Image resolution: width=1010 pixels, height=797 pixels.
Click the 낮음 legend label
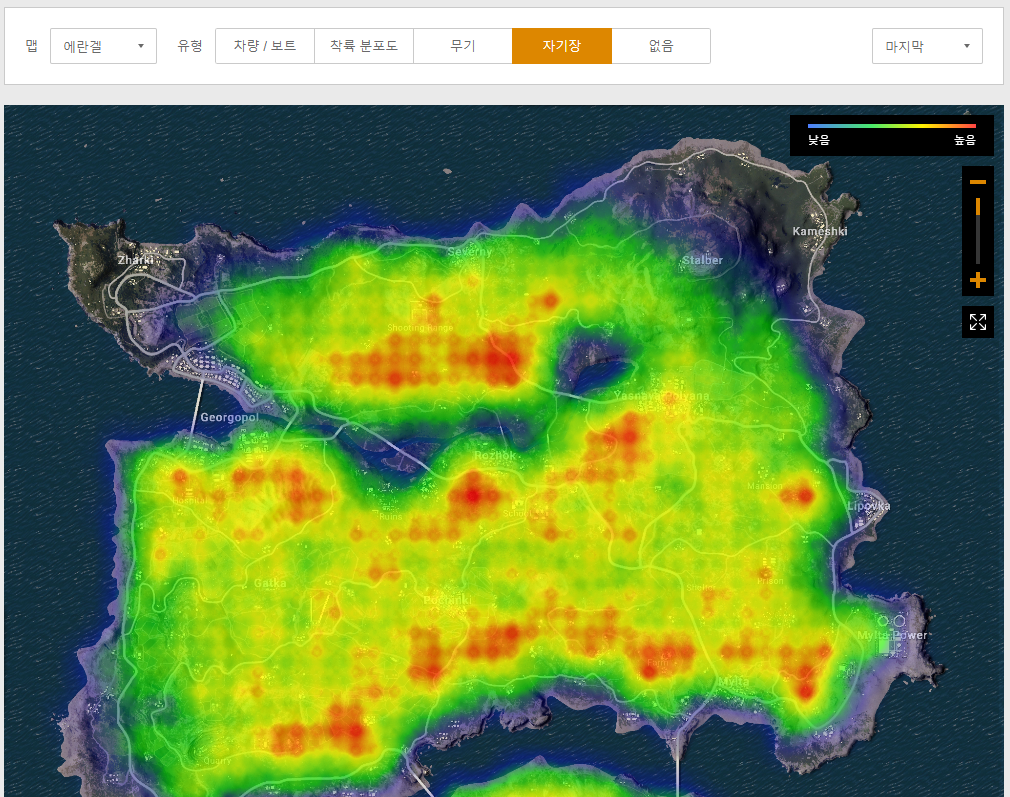tap(819, 140)
